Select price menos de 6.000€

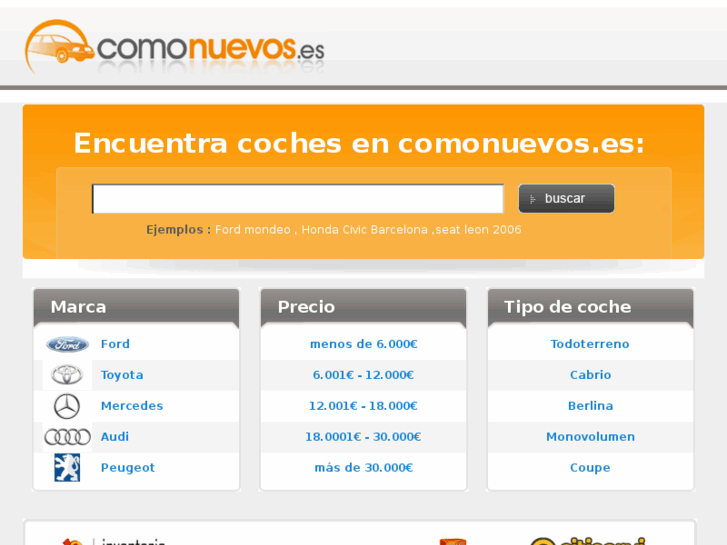click(x=364, y=344)
